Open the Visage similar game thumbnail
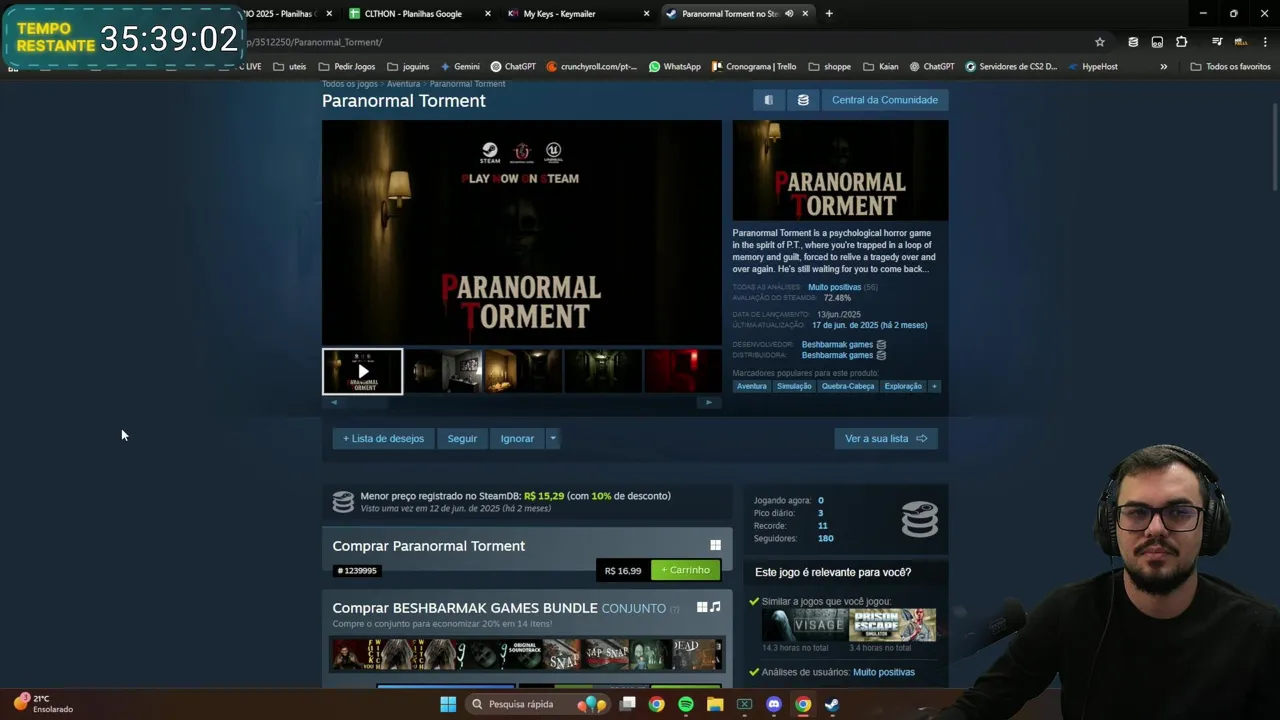The width and height of the screenshot is (1280, 720). click(x=804, y=625)
